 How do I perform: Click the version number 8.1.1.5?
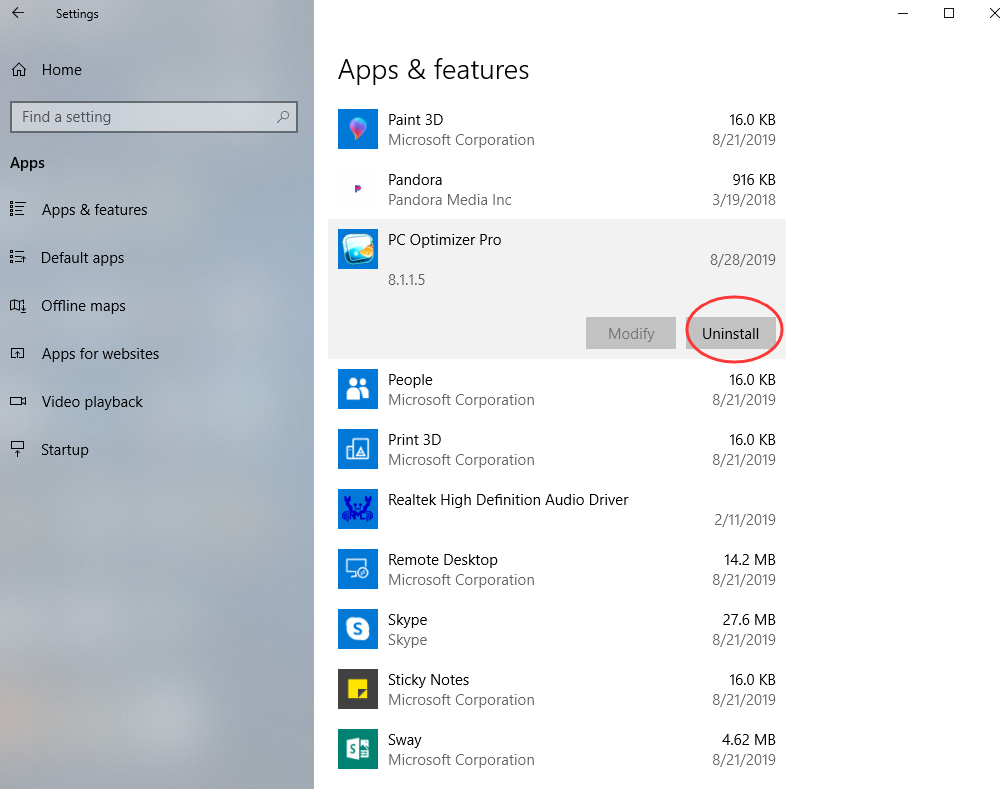407,280
